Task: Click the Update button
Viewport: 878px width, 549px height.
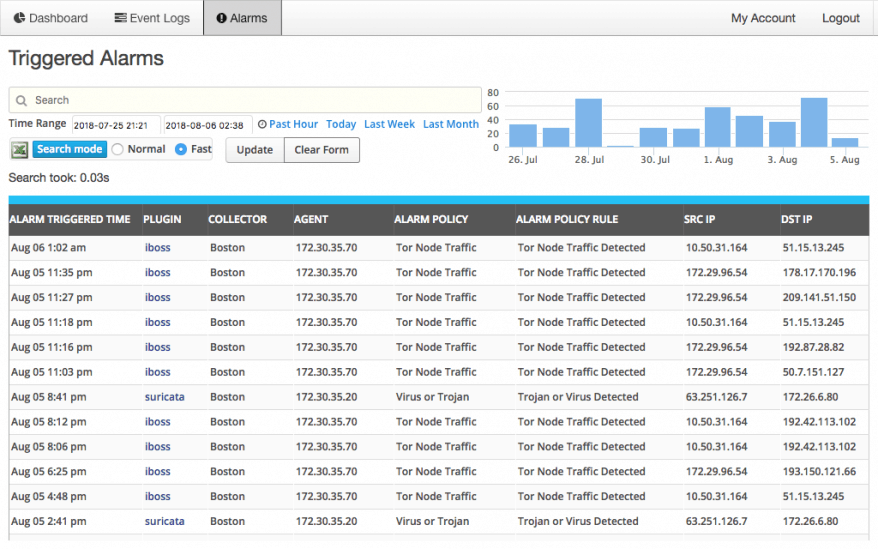Action: pyautogui.click(x=255, y=150)
